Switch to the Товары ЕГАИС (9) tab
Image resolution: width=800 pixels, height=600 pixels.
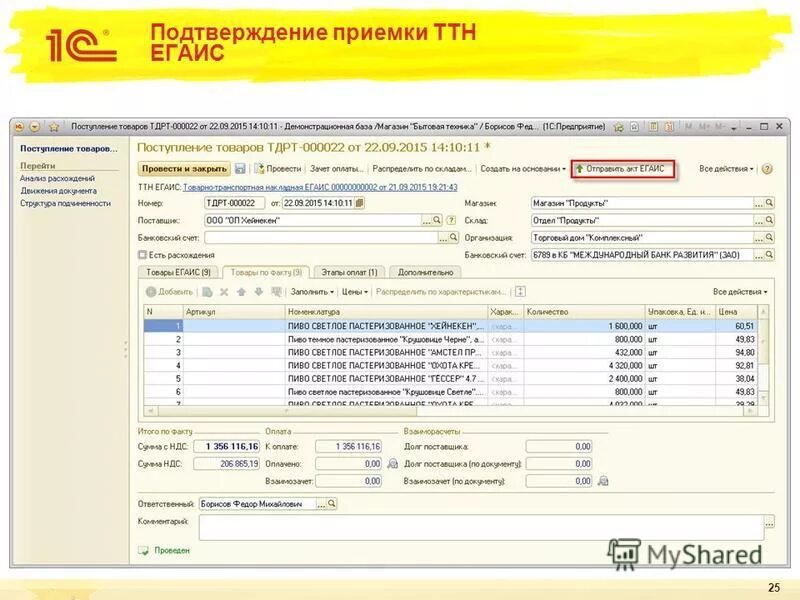[179, 272]
